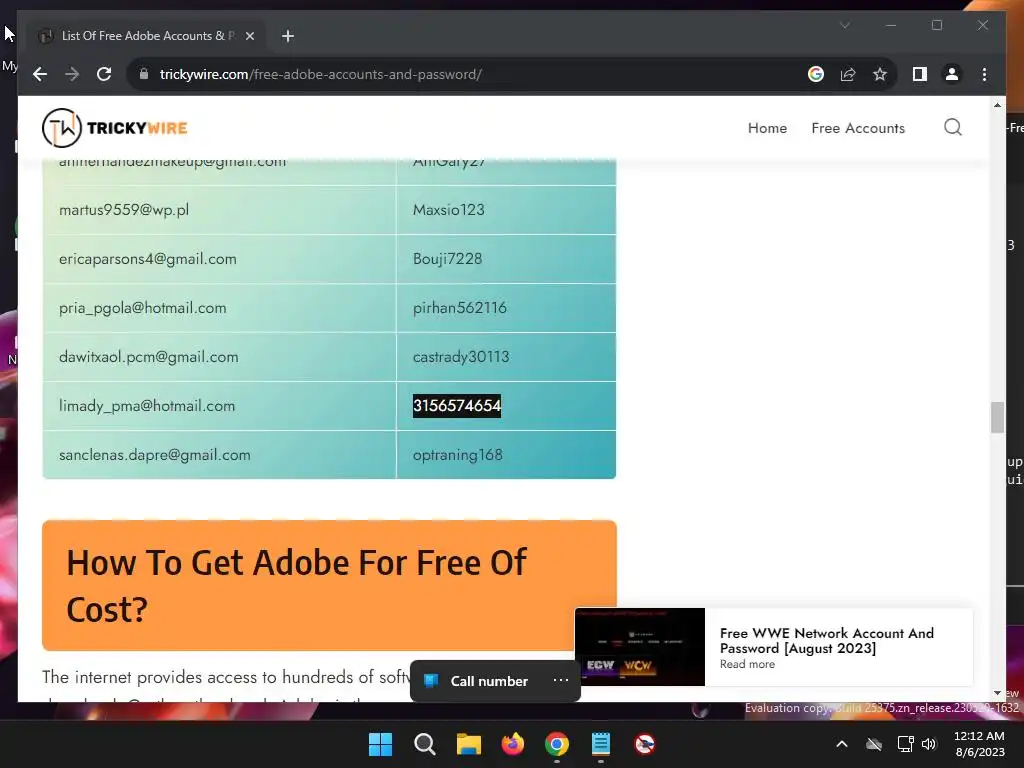Screen dimensions: 1024x768
Task: Open Google icon in address bar
Action: pos(816,74)
